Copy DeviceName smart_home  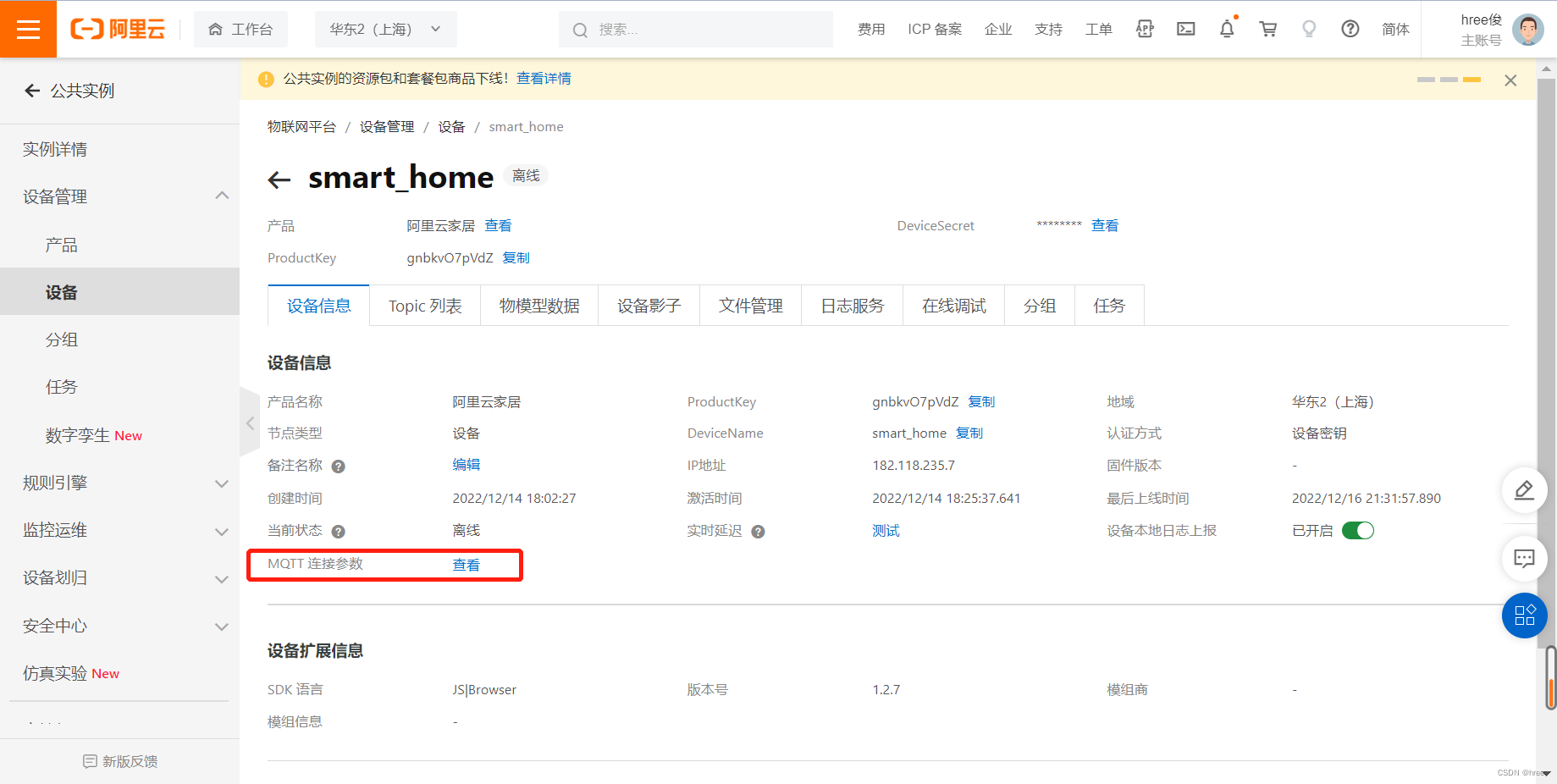pyautogui.click(x=969, y=433)
